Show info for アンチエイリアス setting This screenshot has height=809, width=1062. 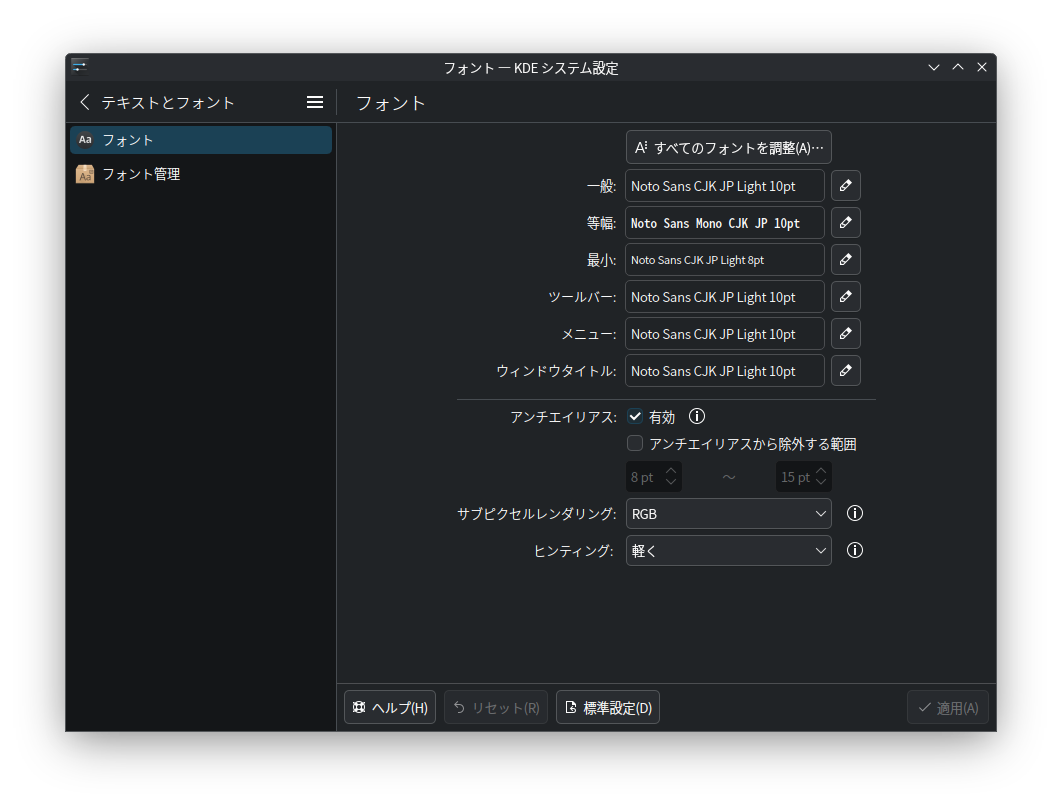pos(697,417)
